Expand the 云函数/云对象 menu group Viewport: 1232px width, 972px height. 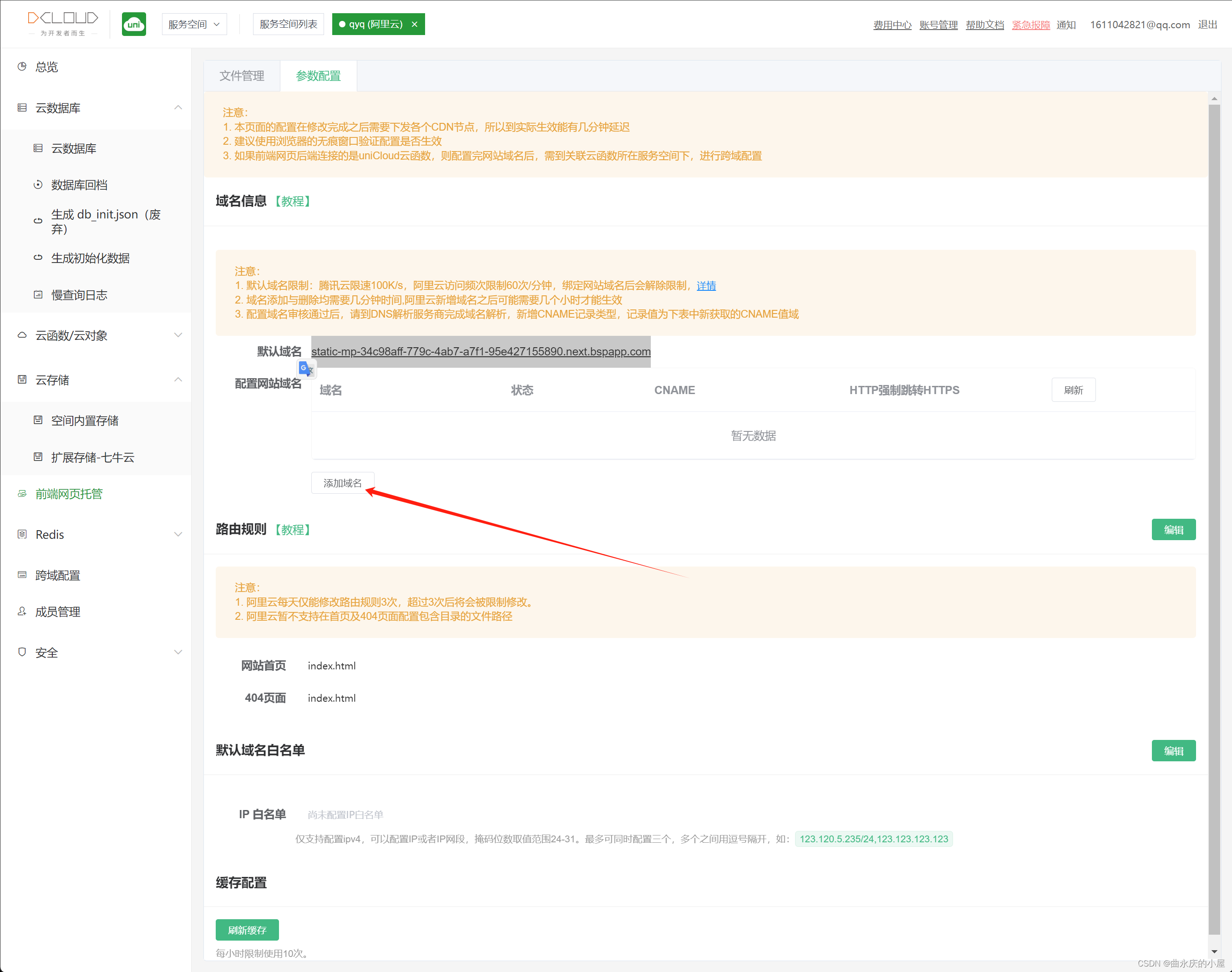(x=178, y=335)
